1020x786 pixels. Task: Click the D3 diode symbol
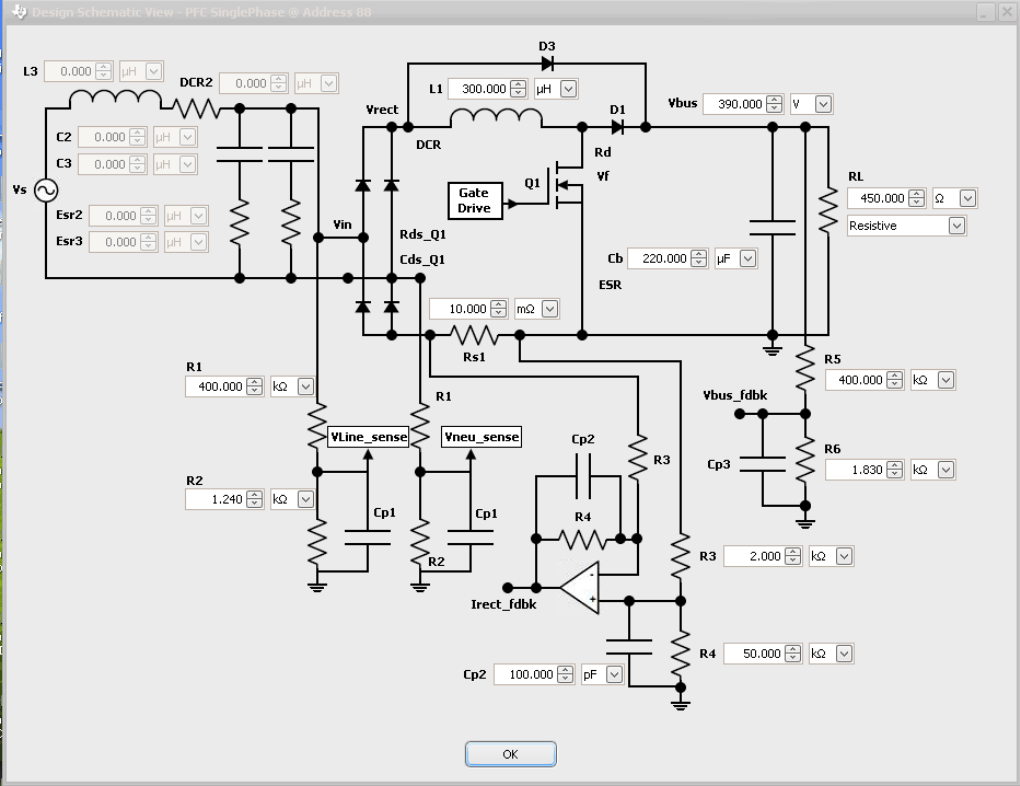[546, 62]
